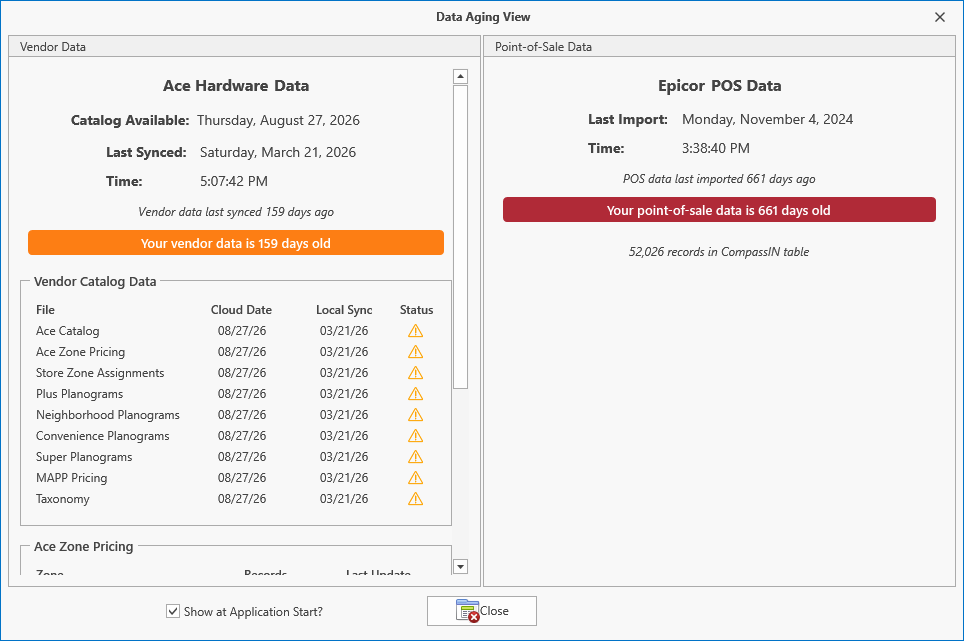Select the MAPP Pricing file name
The width and height of the screenshot is (964, 641).
(71, 478)
